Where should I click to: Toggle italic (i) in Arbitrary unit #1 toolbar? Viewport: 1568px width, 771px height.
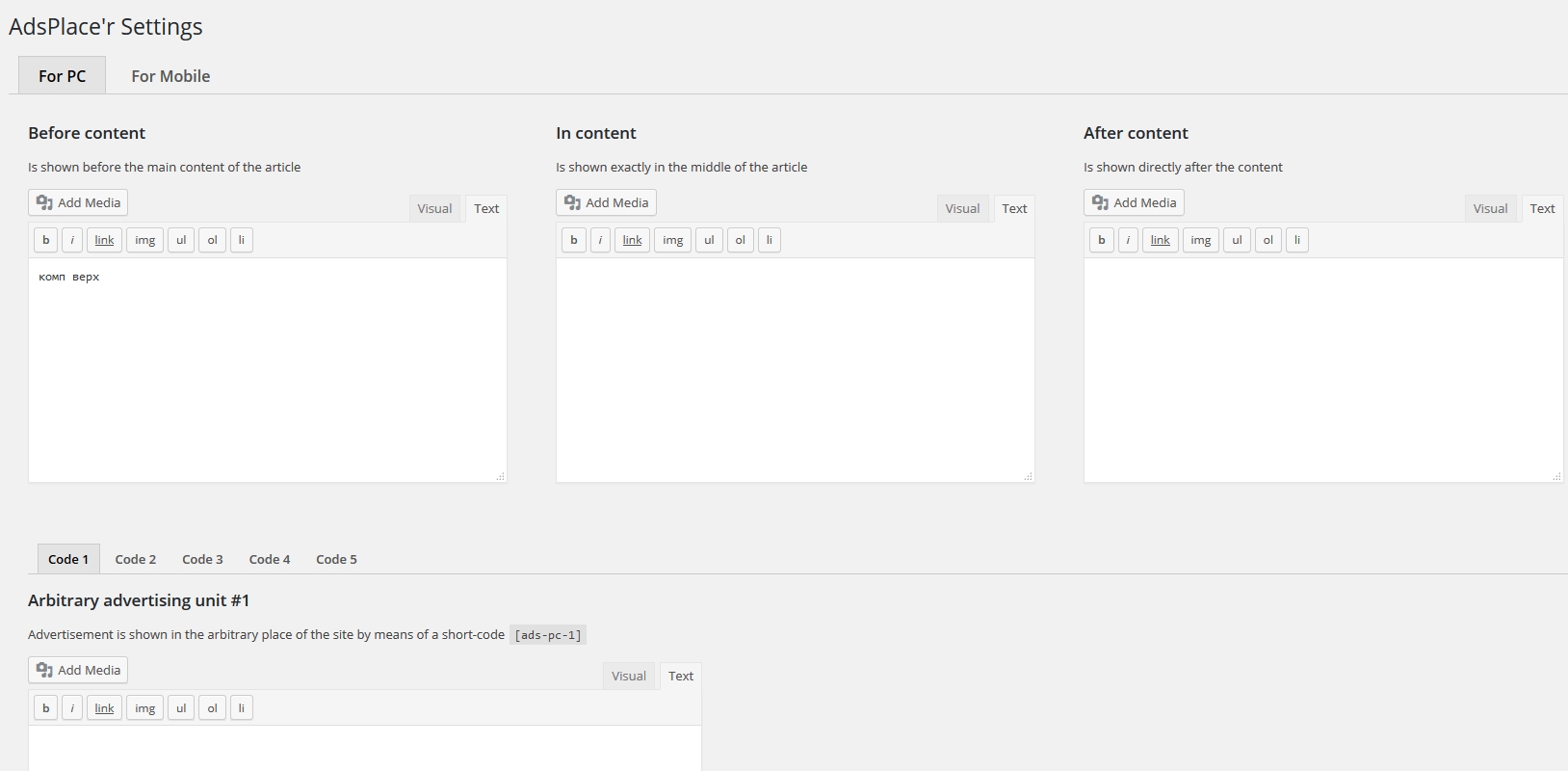point(72,708)
